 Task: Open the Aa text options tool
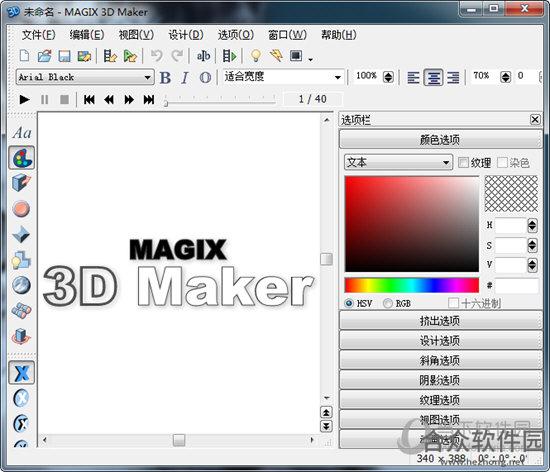[22, 133]
